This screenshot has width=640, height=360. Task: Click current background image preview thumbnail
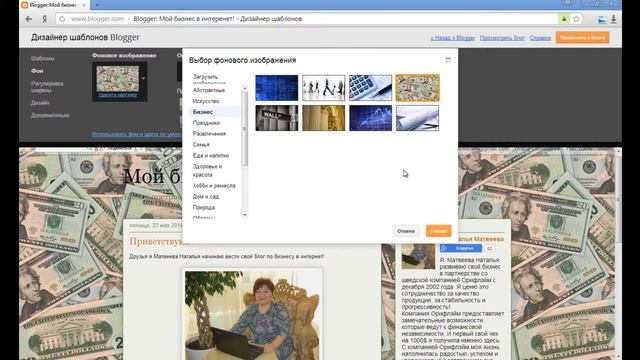click(x=118, y=79)
